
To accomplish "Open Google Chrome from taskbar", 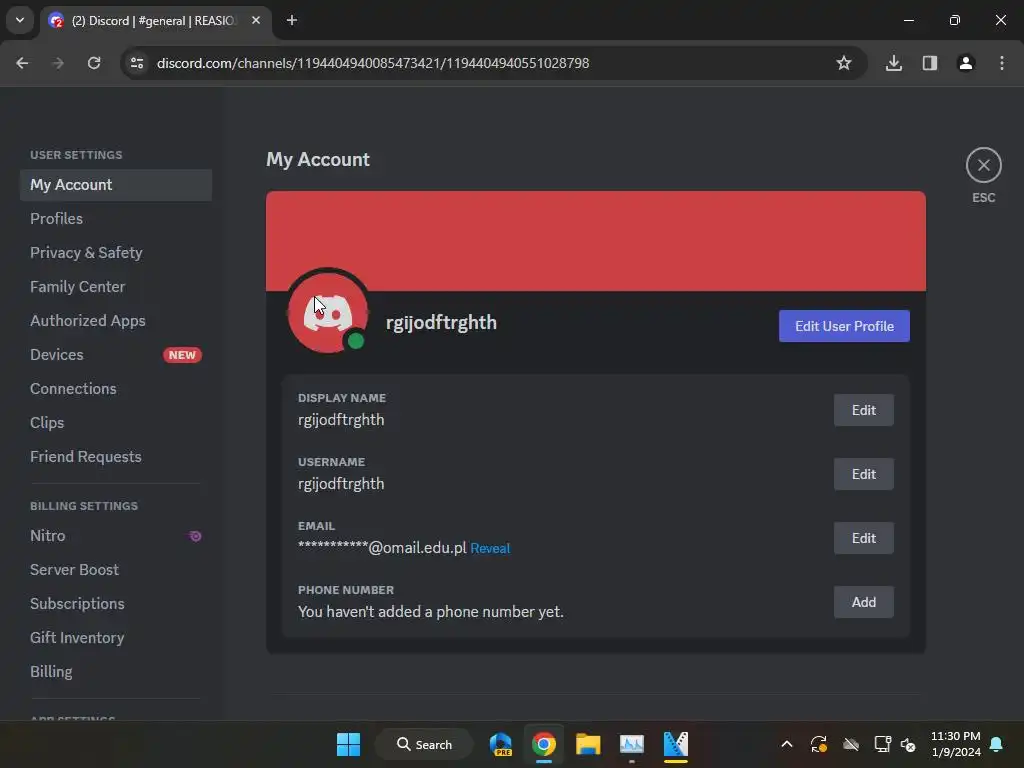I will pyautogui.click(x=544, y=744).
